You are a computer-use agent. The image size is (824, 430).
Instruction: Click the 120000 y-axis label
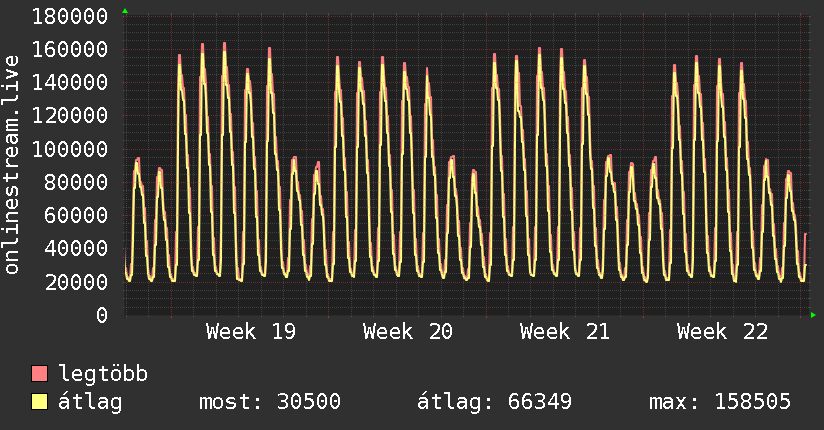(70, 116)
